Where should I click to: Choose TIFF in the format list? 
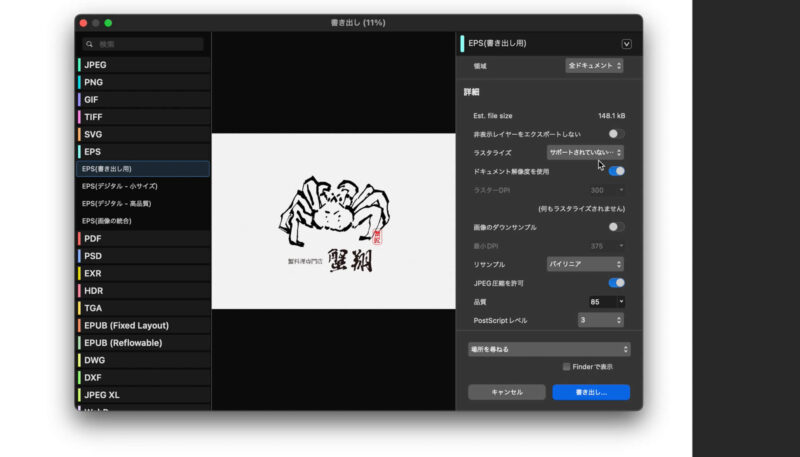pos(144,117)
